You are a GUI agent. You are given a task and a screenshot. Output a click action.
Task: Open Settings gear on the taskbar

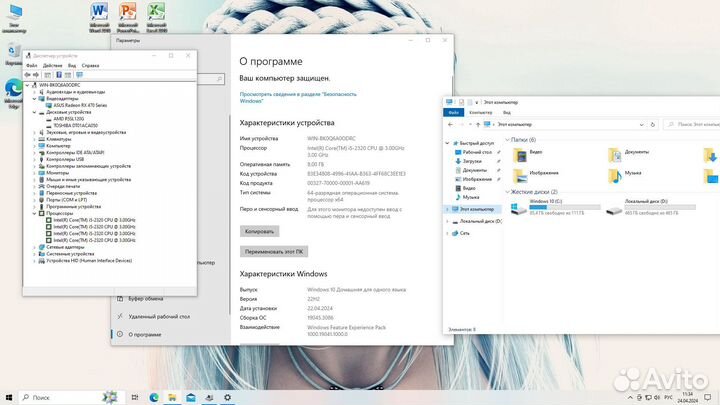pyautogui.click(x=228, y=398)
